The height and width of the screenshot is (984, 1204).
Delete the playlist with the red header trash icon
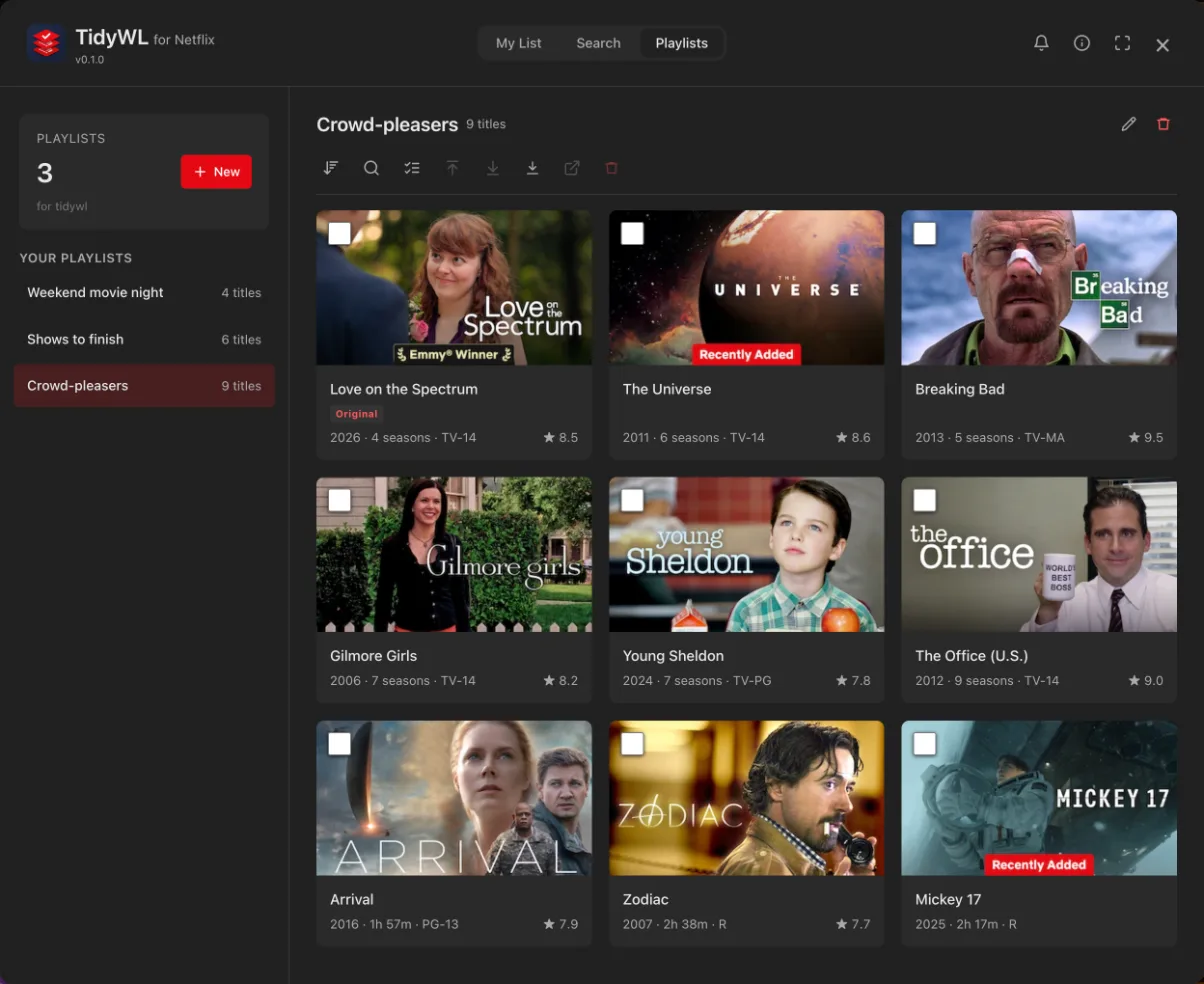[x=1163, y=124]
